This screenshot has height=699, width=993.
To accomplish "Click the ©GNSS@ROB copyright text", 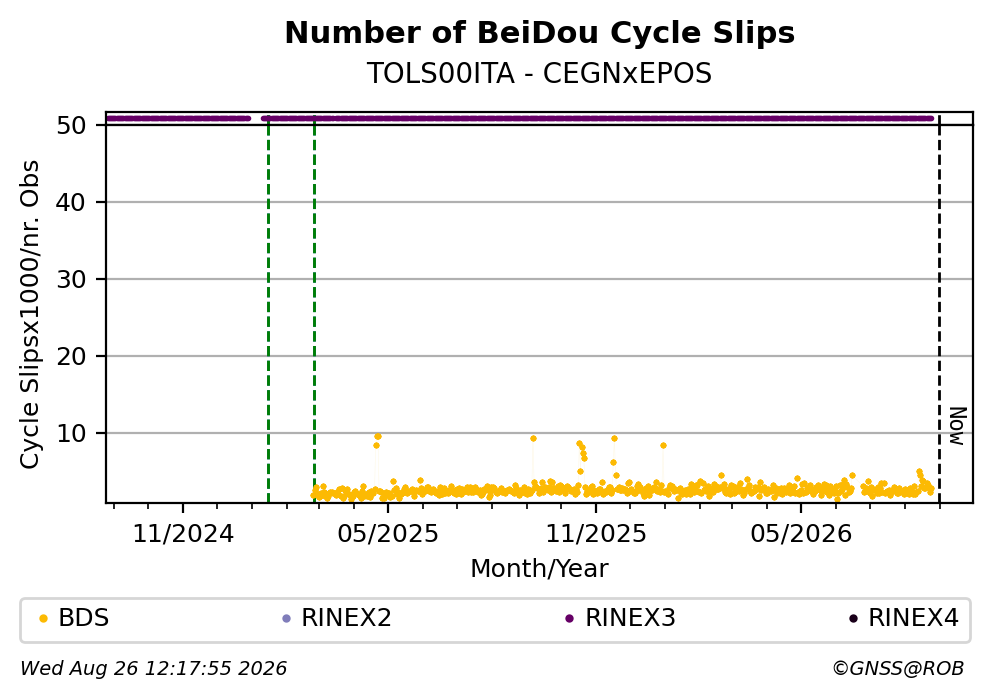I will pyautogui.click(x=898, y=669).
